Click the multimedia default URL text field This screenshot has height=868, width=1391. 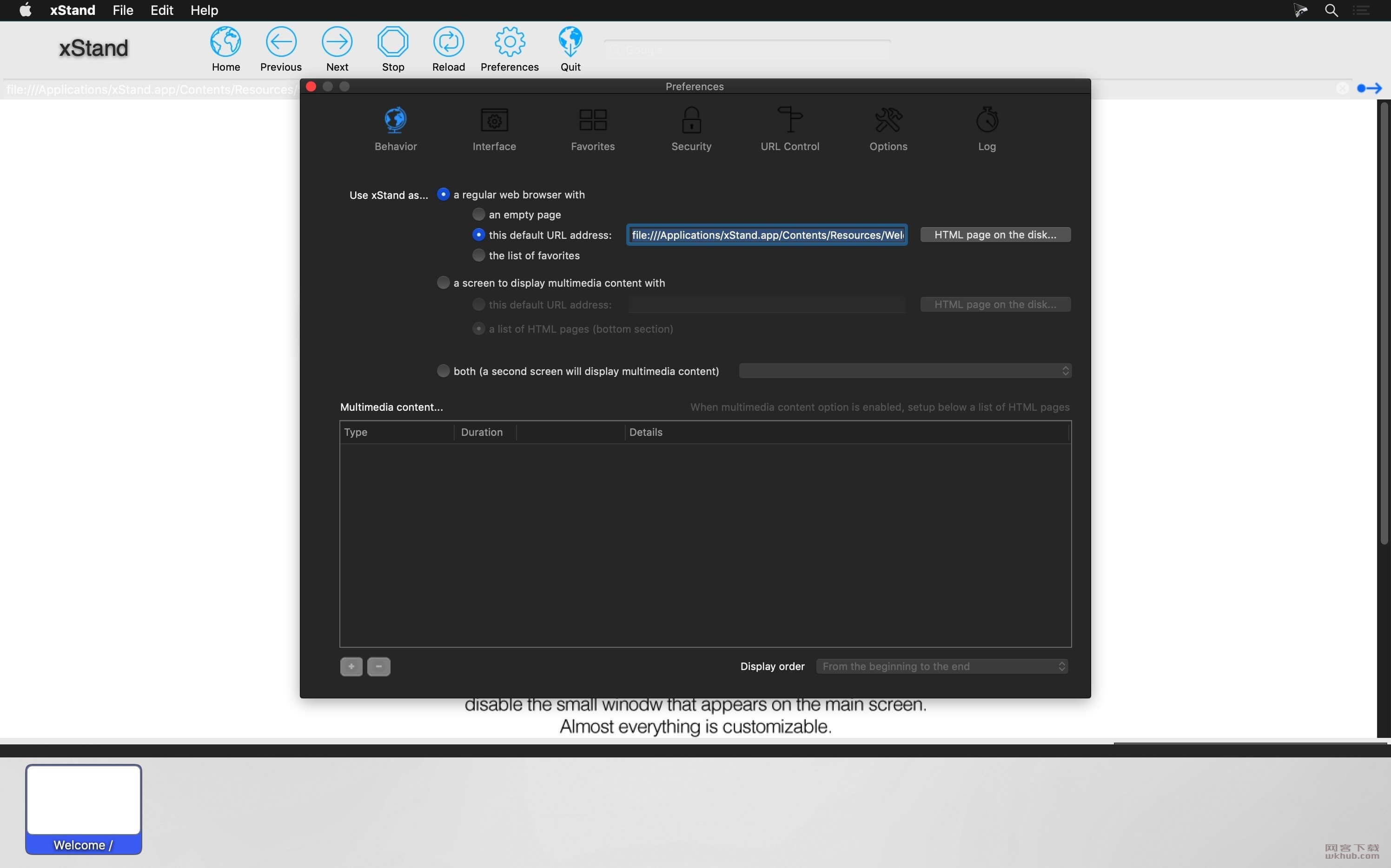[767, 305]
